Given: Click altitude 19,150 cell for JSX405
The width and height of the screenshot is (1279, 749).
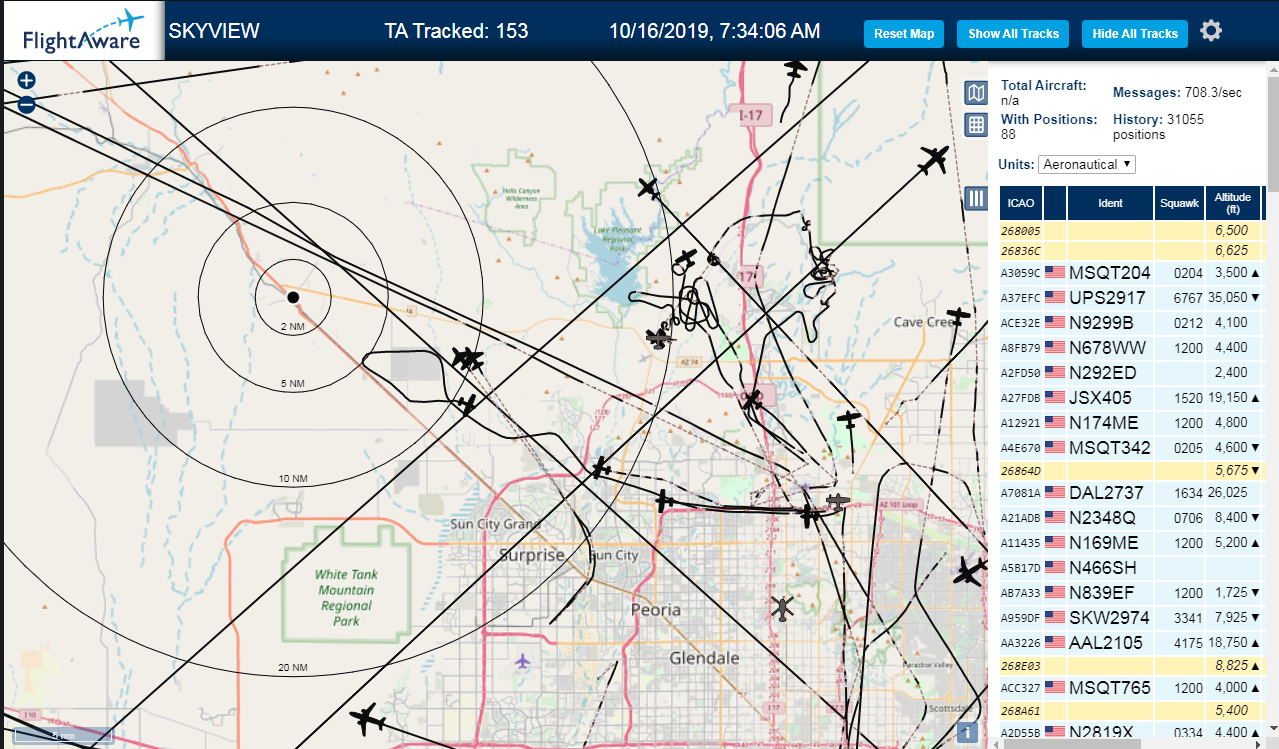Looking at the screenshot, I should click(x=1233, y=398).
